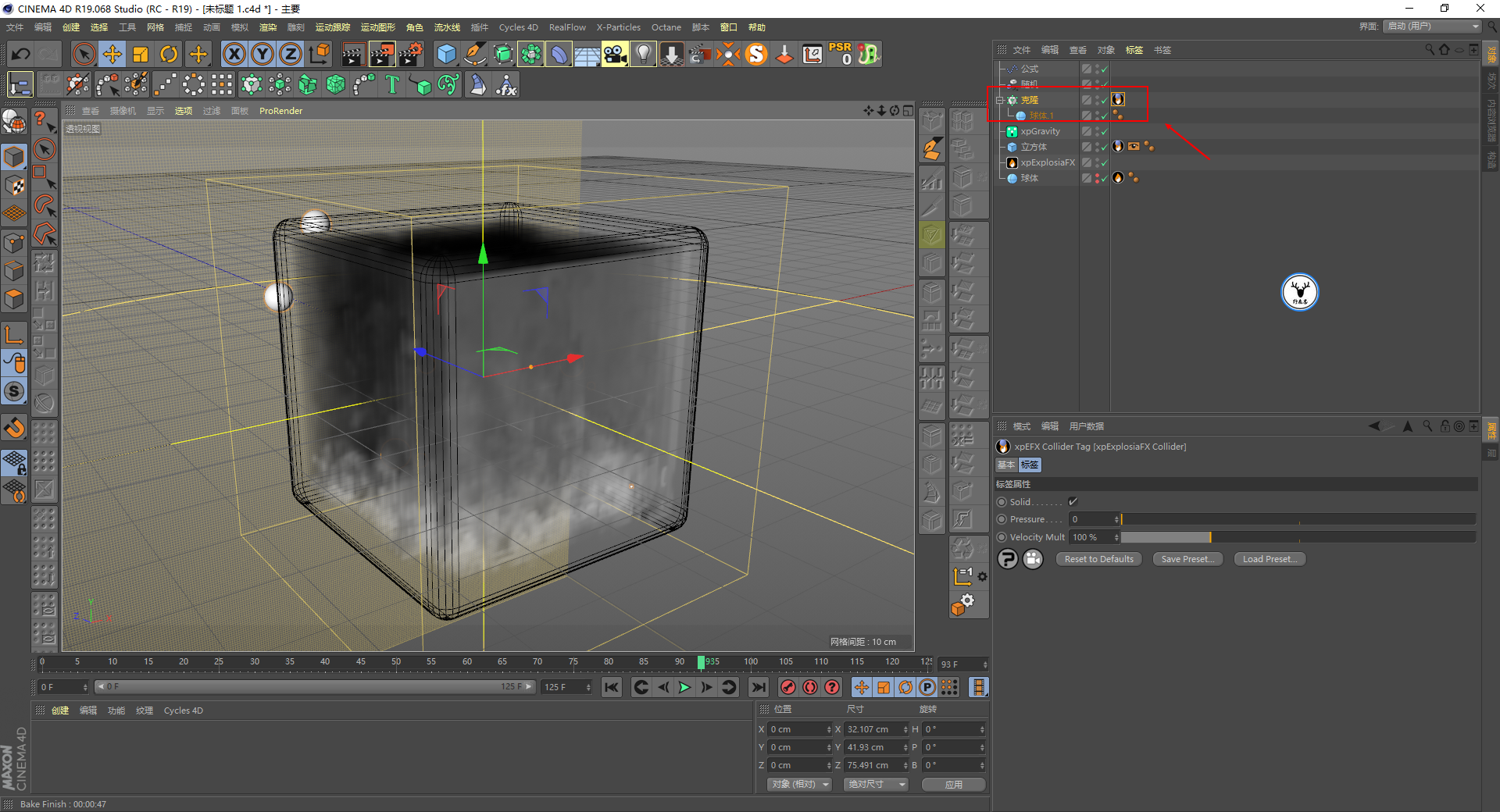Viewport: 1500px width, 812px height.
Task: Activate the Rotate tool in top toolbar
Action: pyautogui.click(x=169, y=54)
